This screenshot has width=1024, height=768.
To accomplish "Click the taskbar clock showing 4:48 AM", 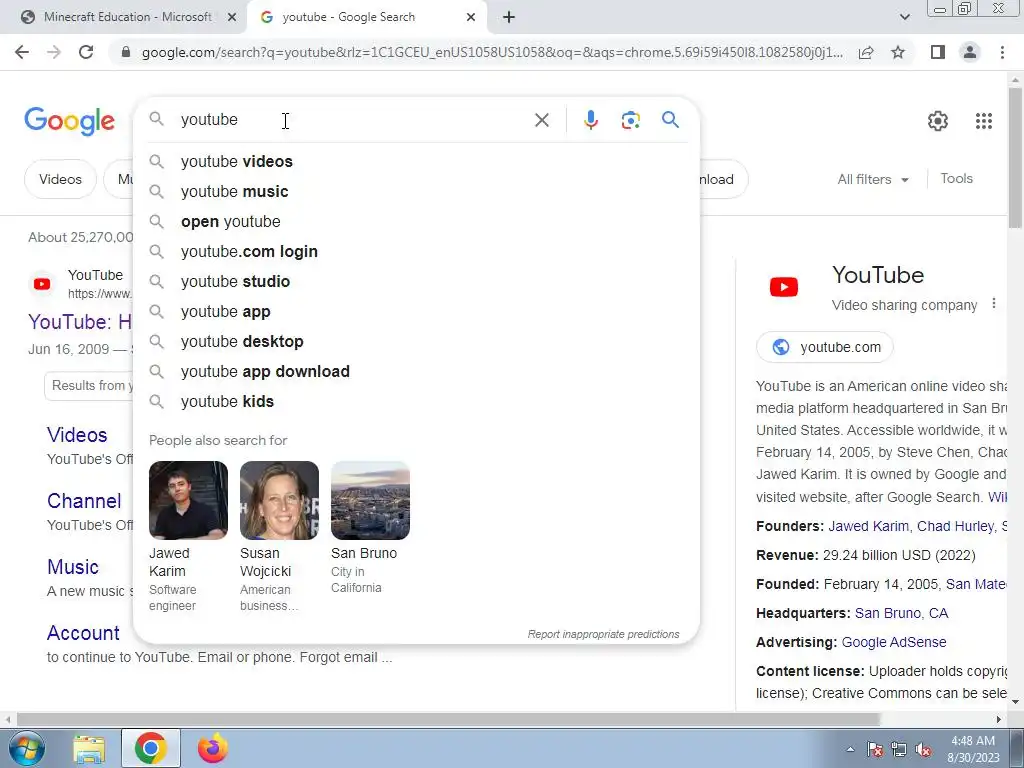I will 973,741.
